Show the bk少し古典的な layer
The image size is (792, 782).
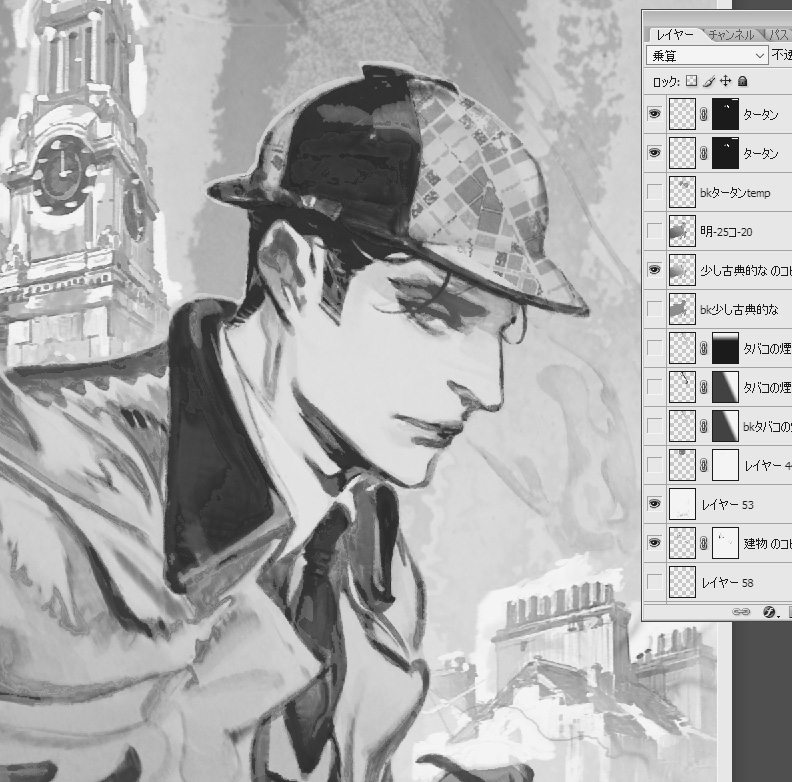(654, 309)
